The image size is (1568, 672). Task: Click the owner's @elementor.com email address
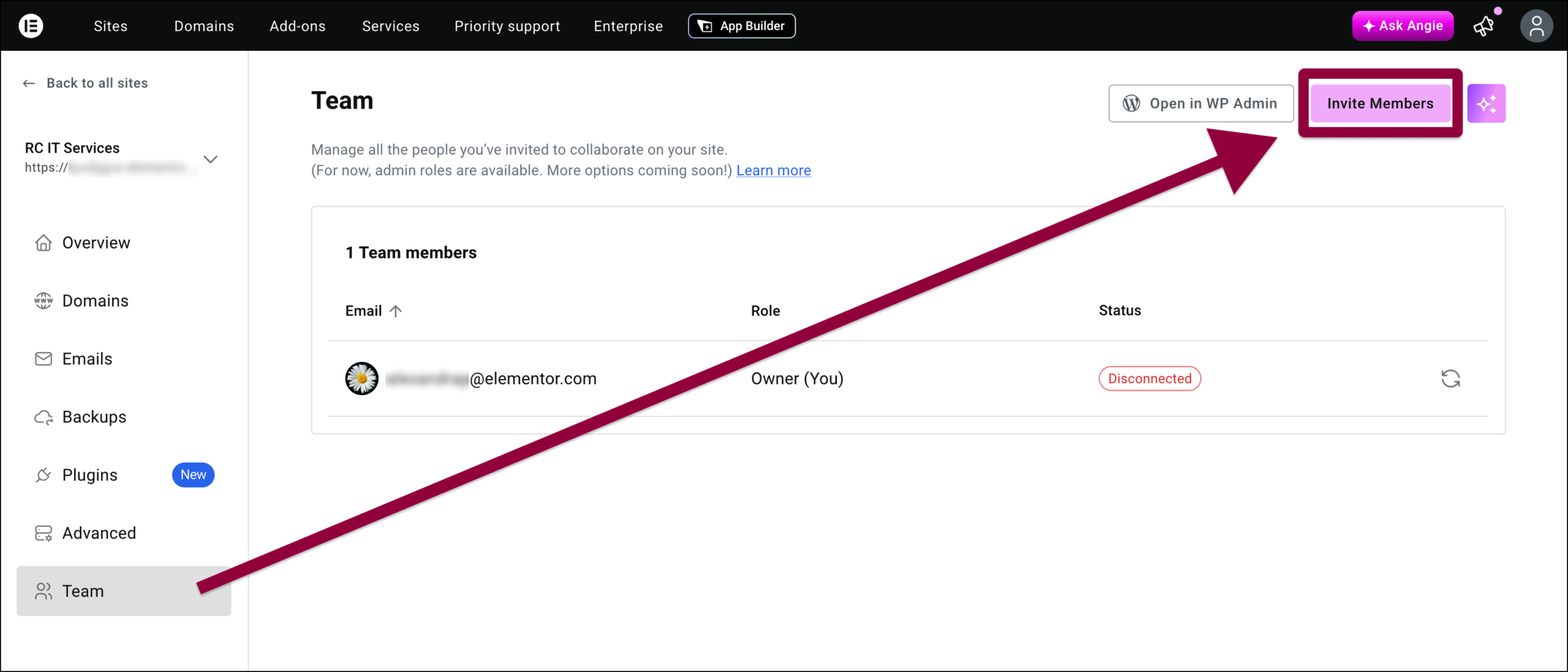[x=492, y=379]
